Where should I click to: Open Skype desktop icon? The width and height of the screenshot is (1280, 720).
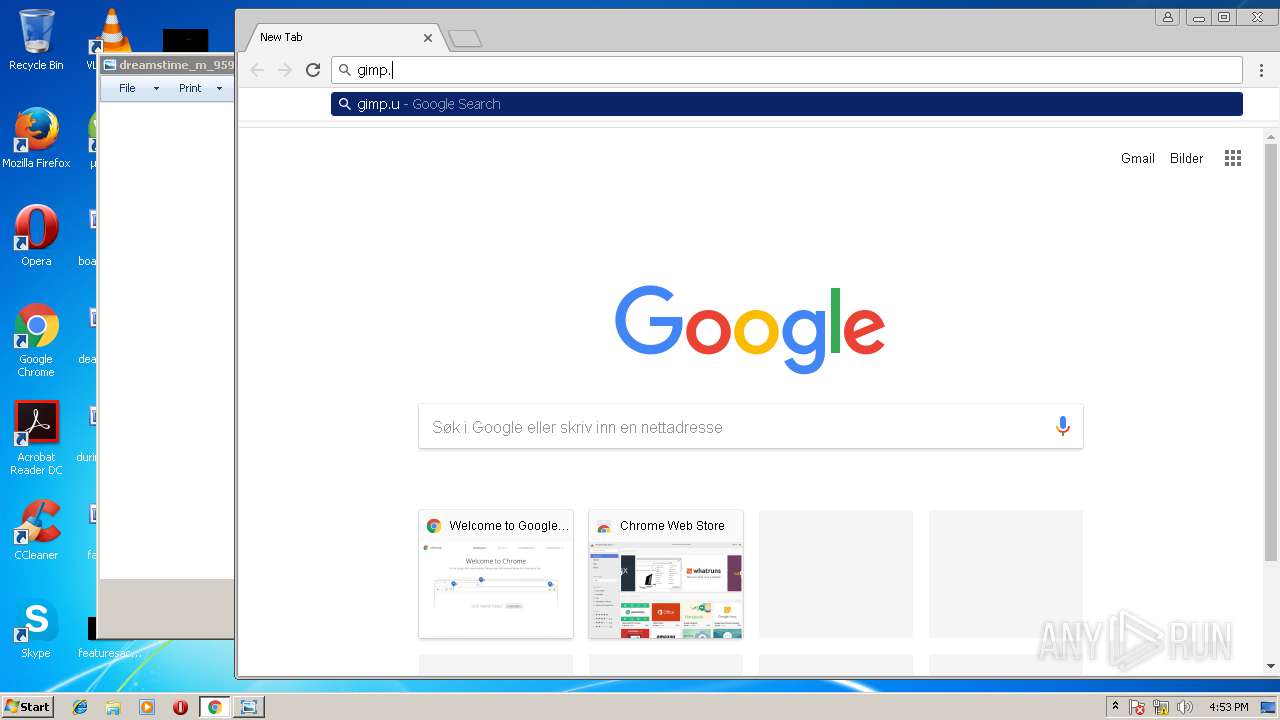(36, 628)
